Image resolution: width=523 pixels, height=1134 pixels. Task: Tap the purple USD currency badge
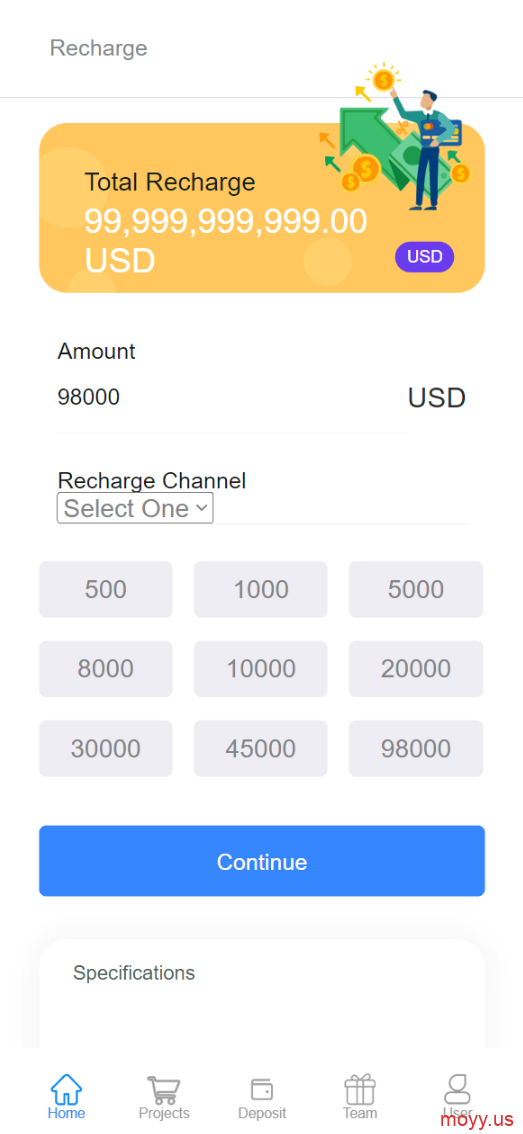click(425, 257)
